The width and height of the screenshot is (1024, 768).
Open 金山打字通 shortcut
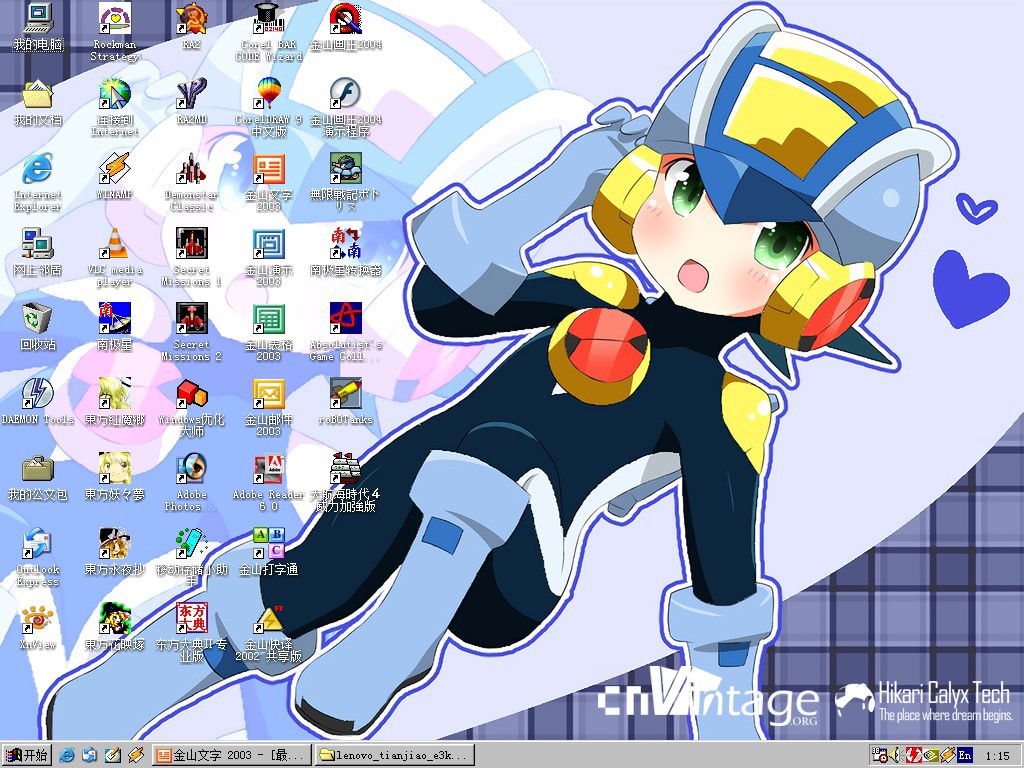tap(268, 552)
